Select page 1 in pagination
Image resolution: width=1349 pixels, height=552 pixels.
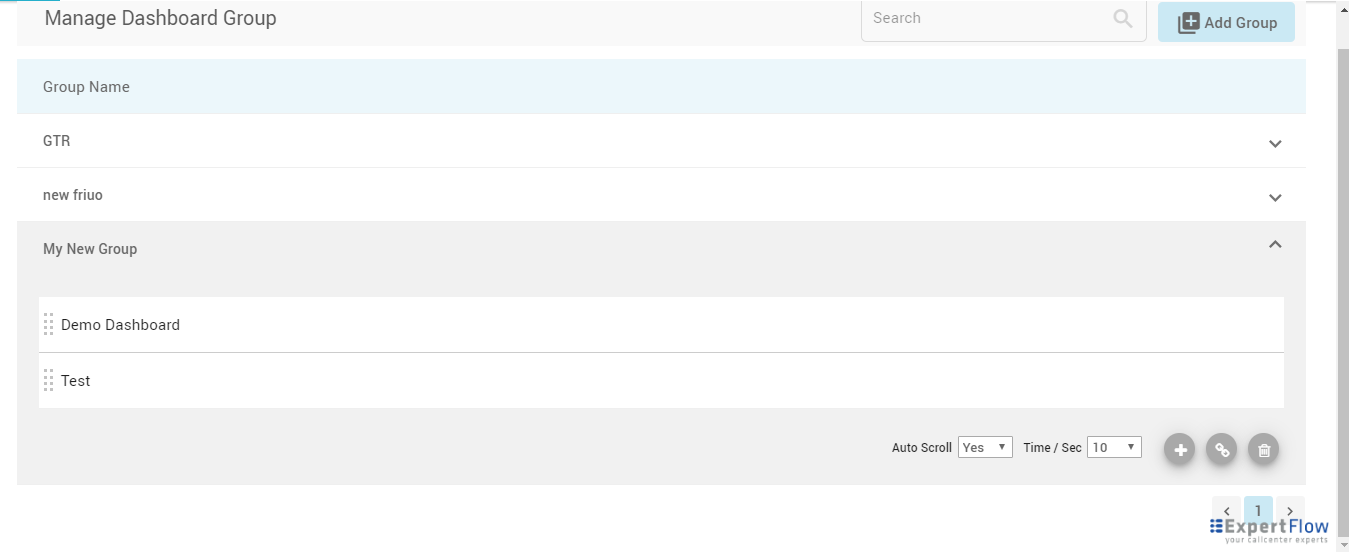[x=1258, y=511]
